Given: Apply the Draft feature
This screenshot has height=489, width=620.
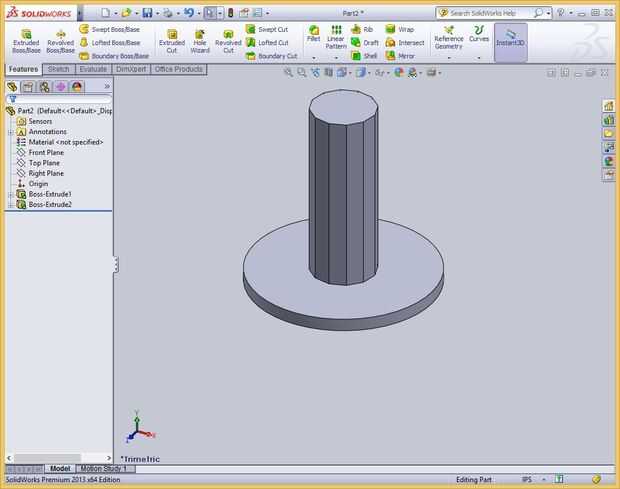Looking at the screenshot, I should click(x=365, y=43).
